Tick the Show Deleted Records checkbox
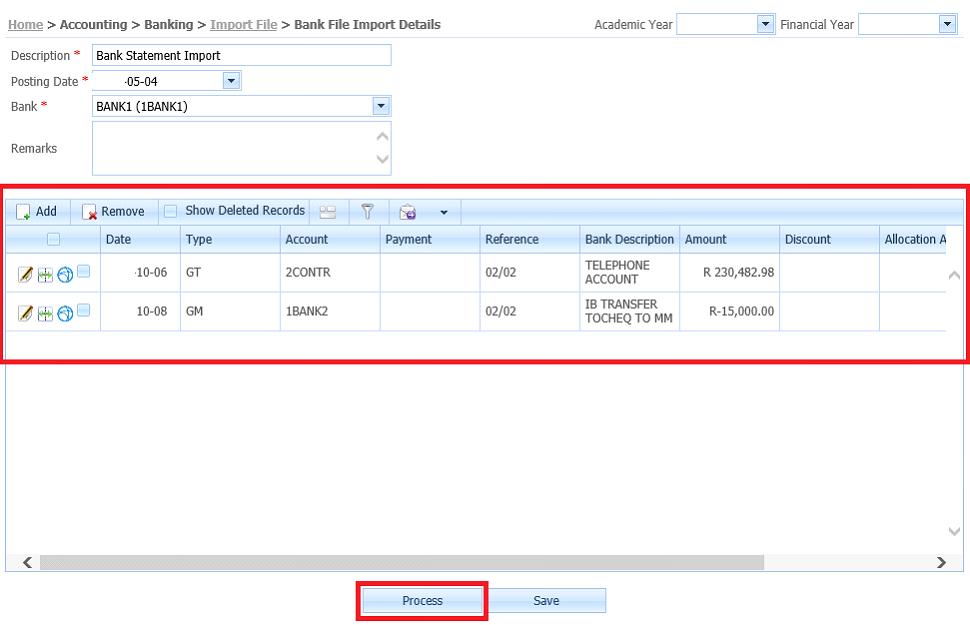The width and height of the screenshot is (970, 625). point(170,211)
